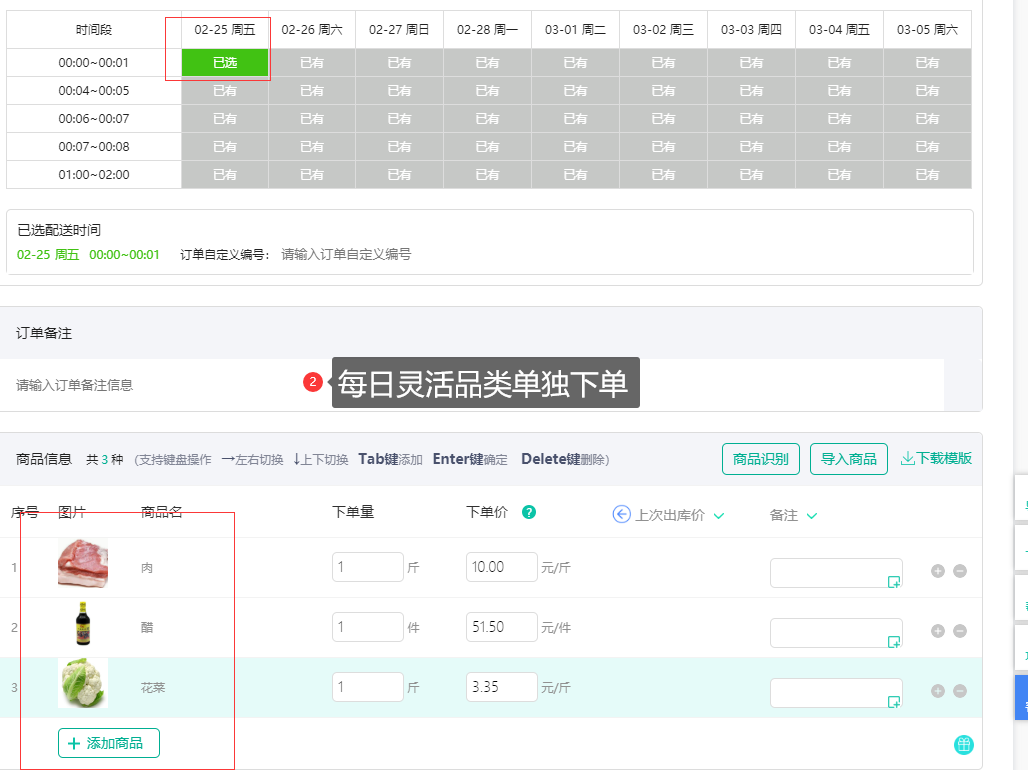The height and width of the screenshot is (770, 1028).
Task: Click the plus circle on the 肉 row
Action: tap(938, 571)
